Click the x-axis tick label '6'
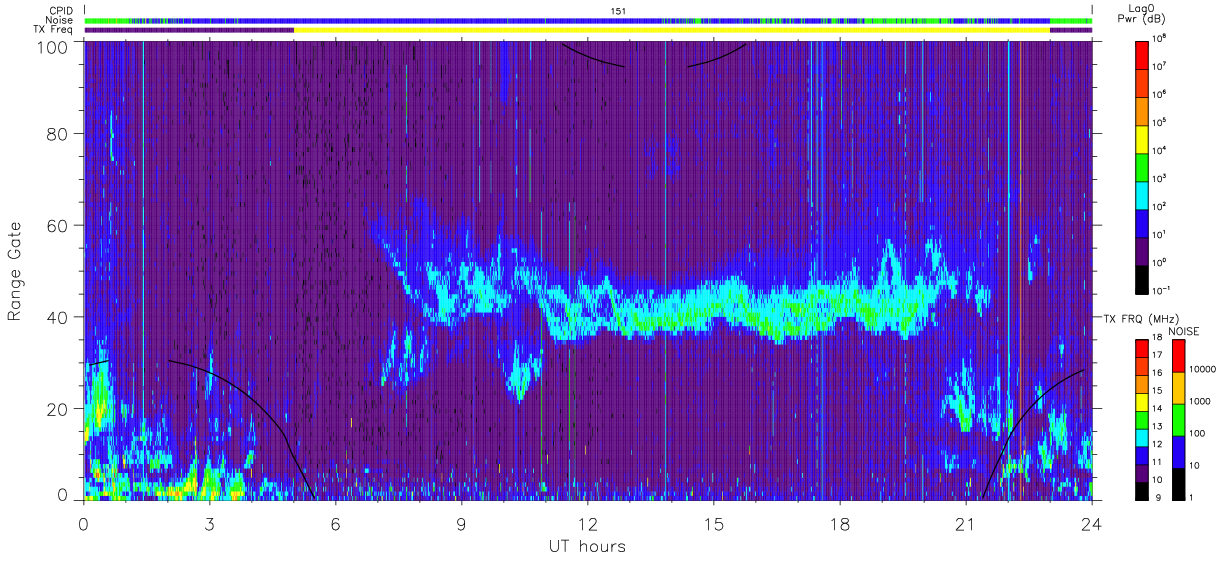Screen dimensions: 1228x567 click(x=336, y=523)
